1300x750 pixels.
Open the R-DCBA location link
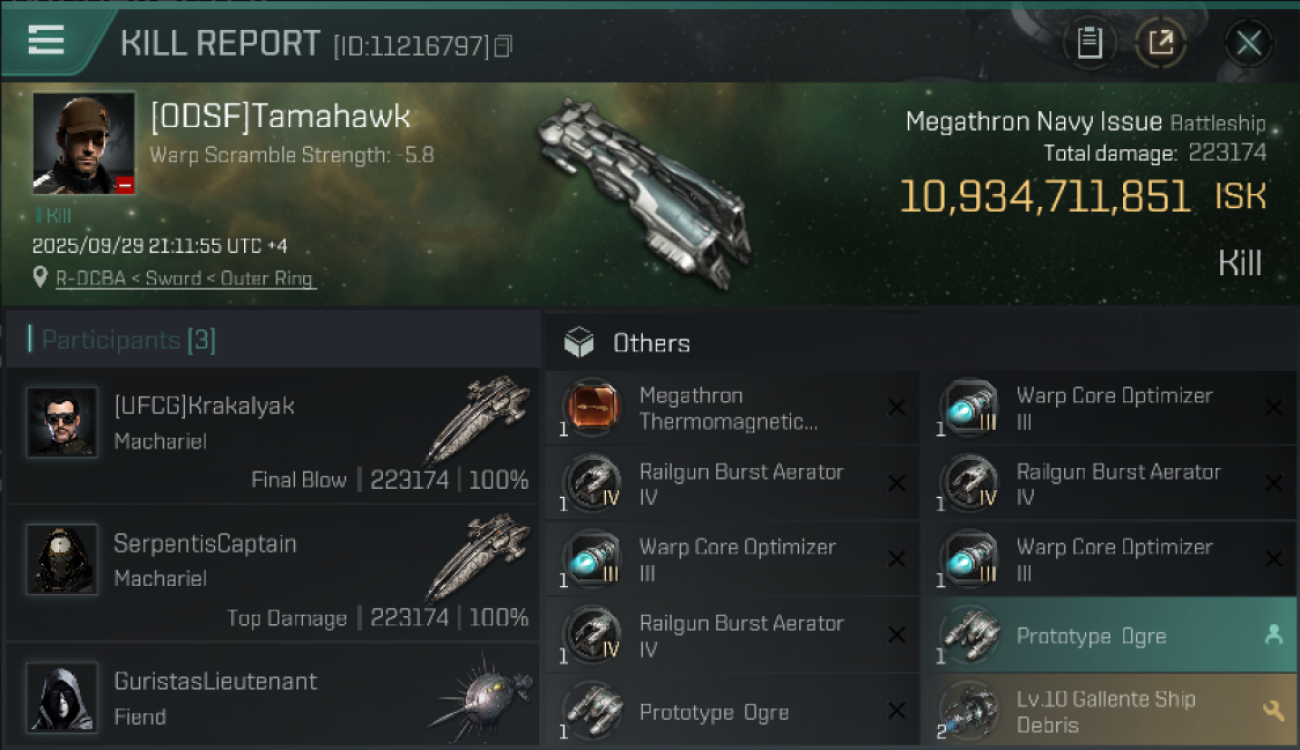[x=184, y=279]
